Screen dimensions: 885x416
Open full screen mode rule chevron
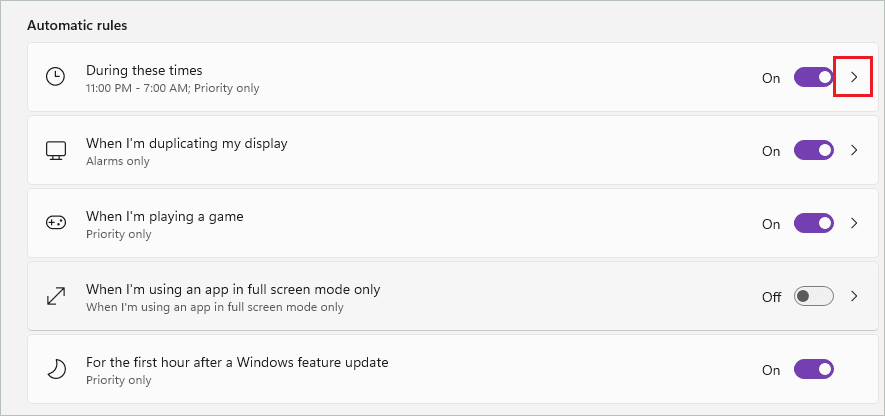pyautogui.click(x=854, y=296)
